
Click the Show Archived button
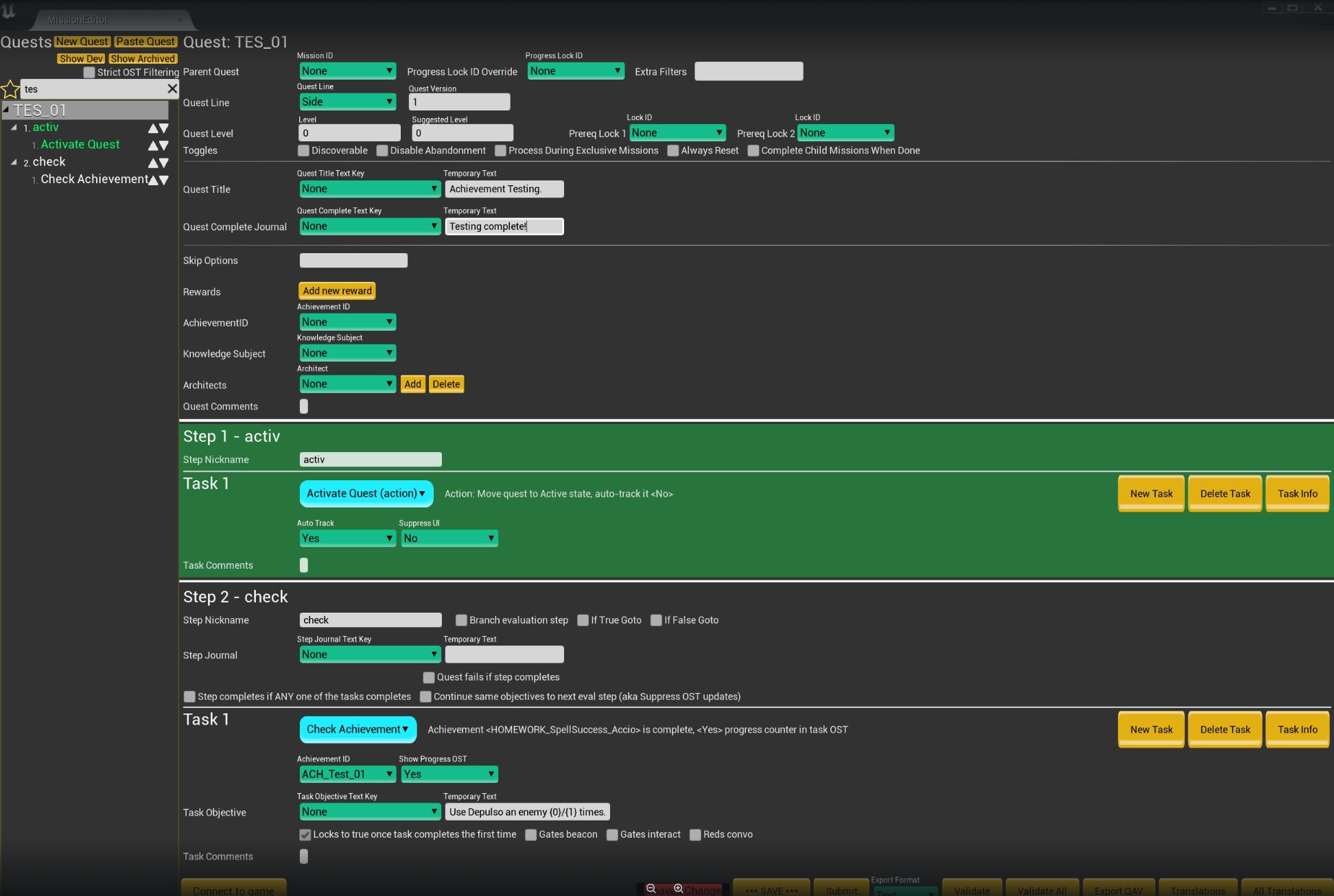[x=143, y=59]
